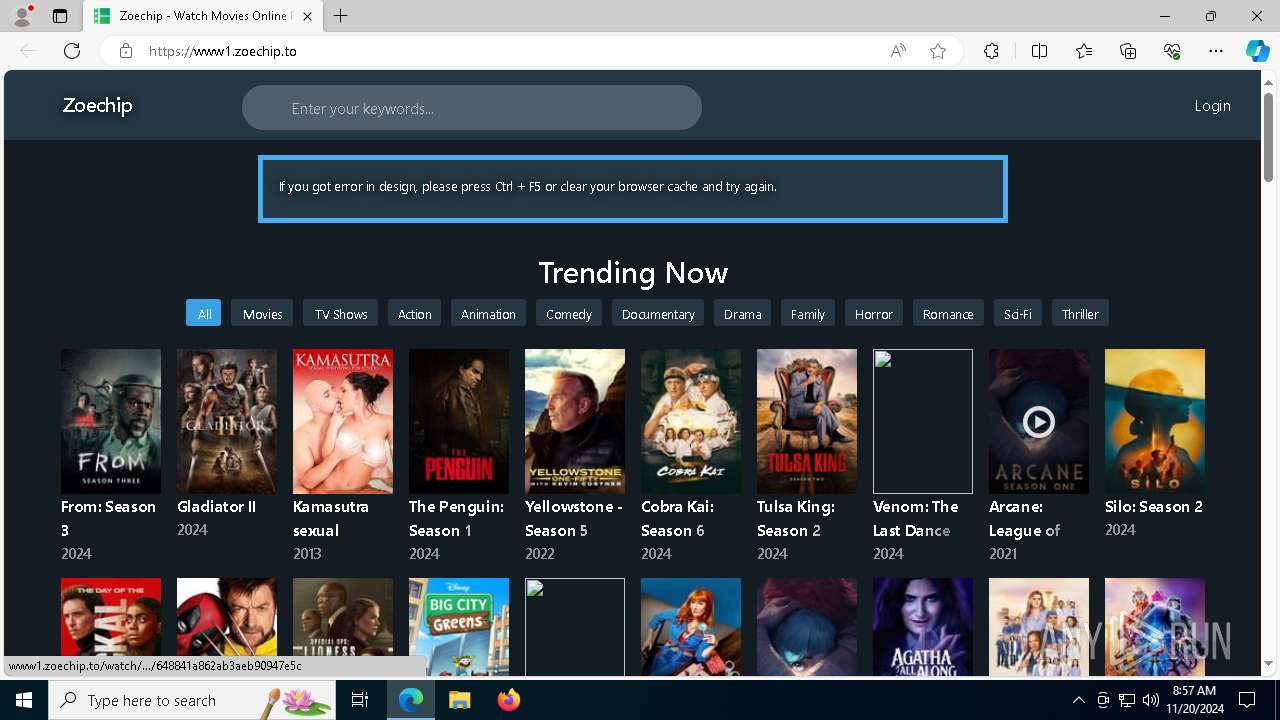Open browser Extensions puzzle icon
The image size is (1280, 720).
pos(991,51)
